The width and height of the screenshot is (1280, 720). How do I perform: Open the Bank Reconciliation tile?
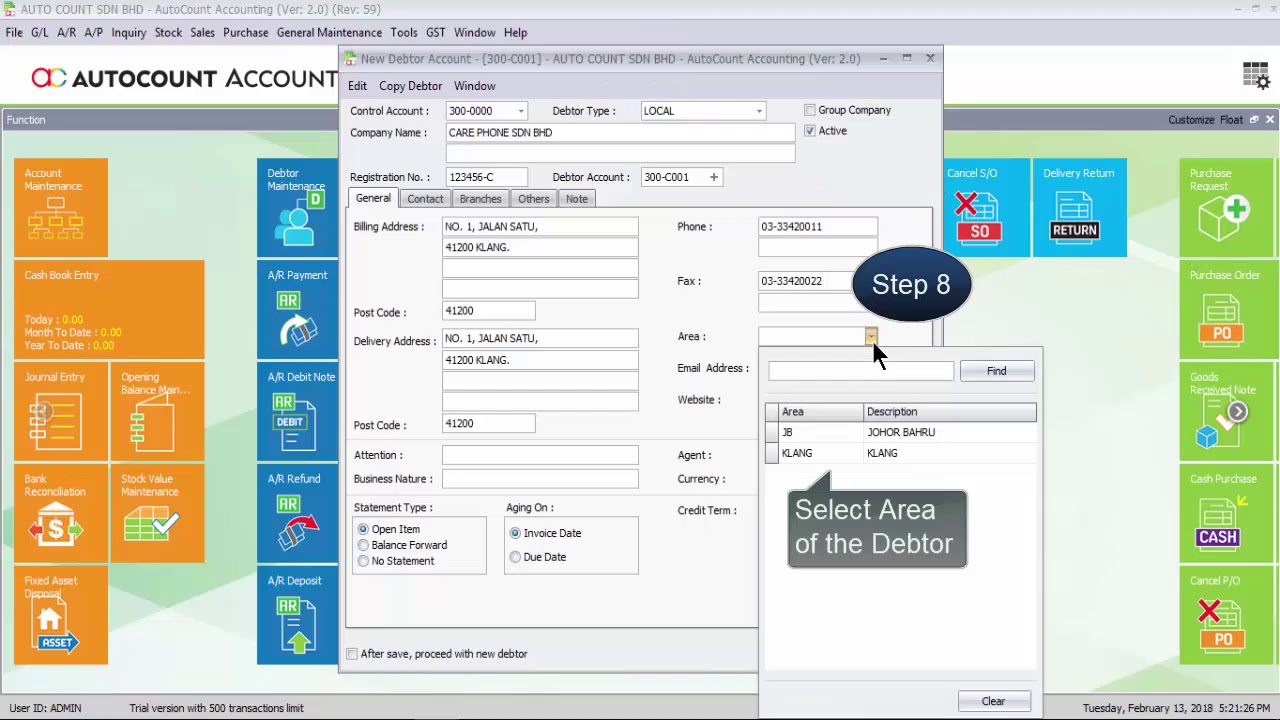[x=61, y=513]
